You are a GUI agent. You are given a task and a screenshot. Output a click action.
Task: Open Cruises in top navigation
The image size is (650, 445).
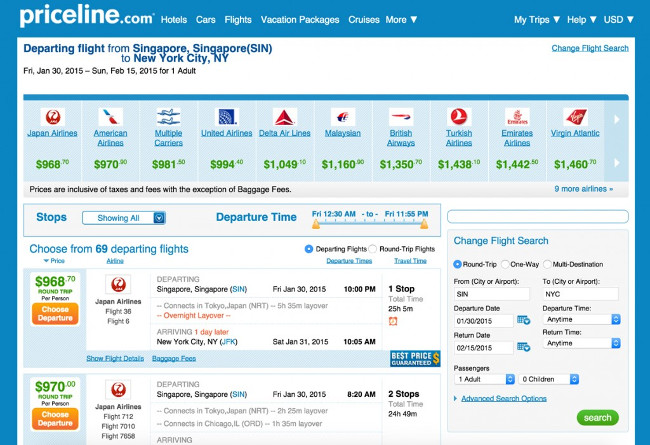coord(364,19)
